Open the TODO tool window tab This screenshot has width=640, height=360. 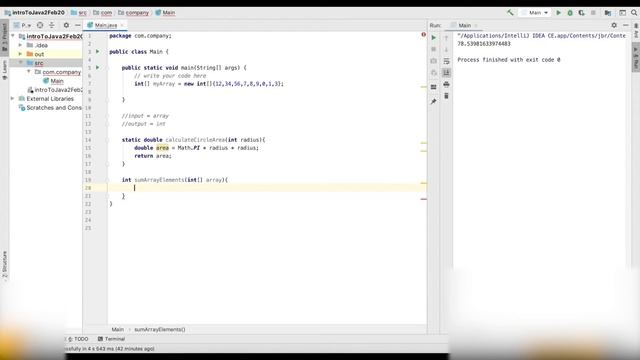78,339
